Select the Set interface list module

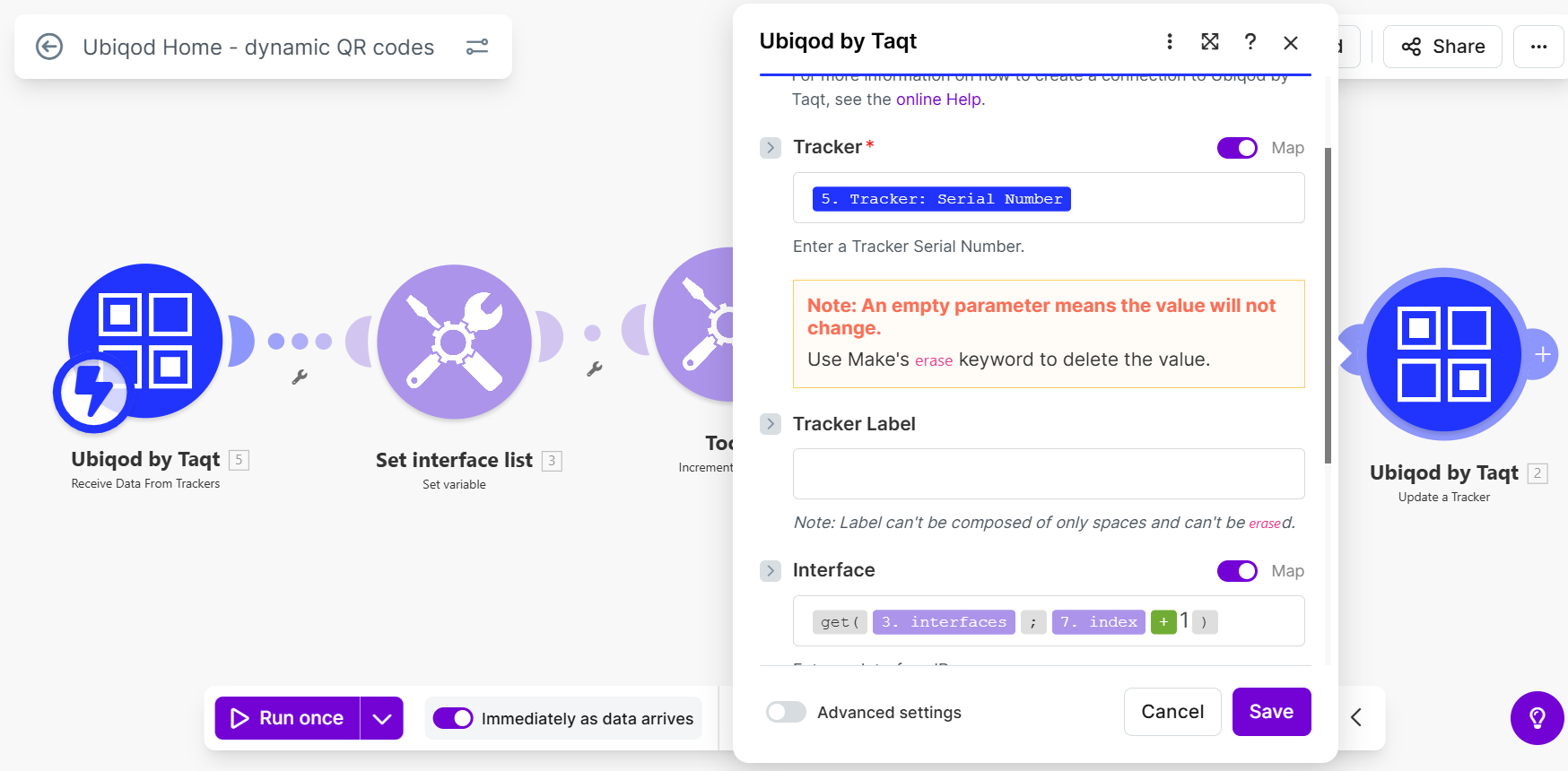pyautogui.click(x=454, y=342)
